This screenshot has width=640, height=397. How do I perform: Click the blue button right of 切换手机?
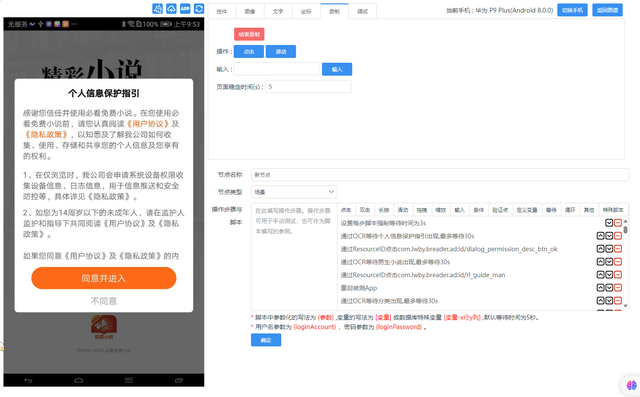point(607,10)
